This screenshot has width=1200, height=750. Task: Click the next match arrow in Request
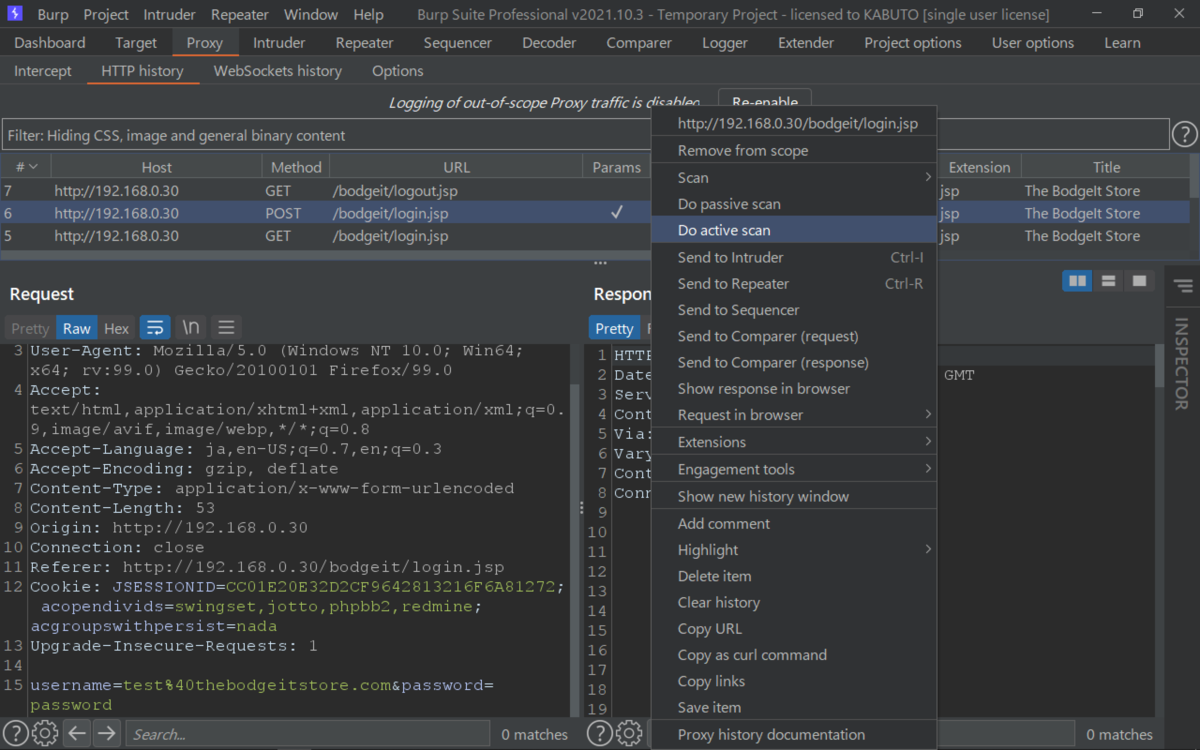105,734
